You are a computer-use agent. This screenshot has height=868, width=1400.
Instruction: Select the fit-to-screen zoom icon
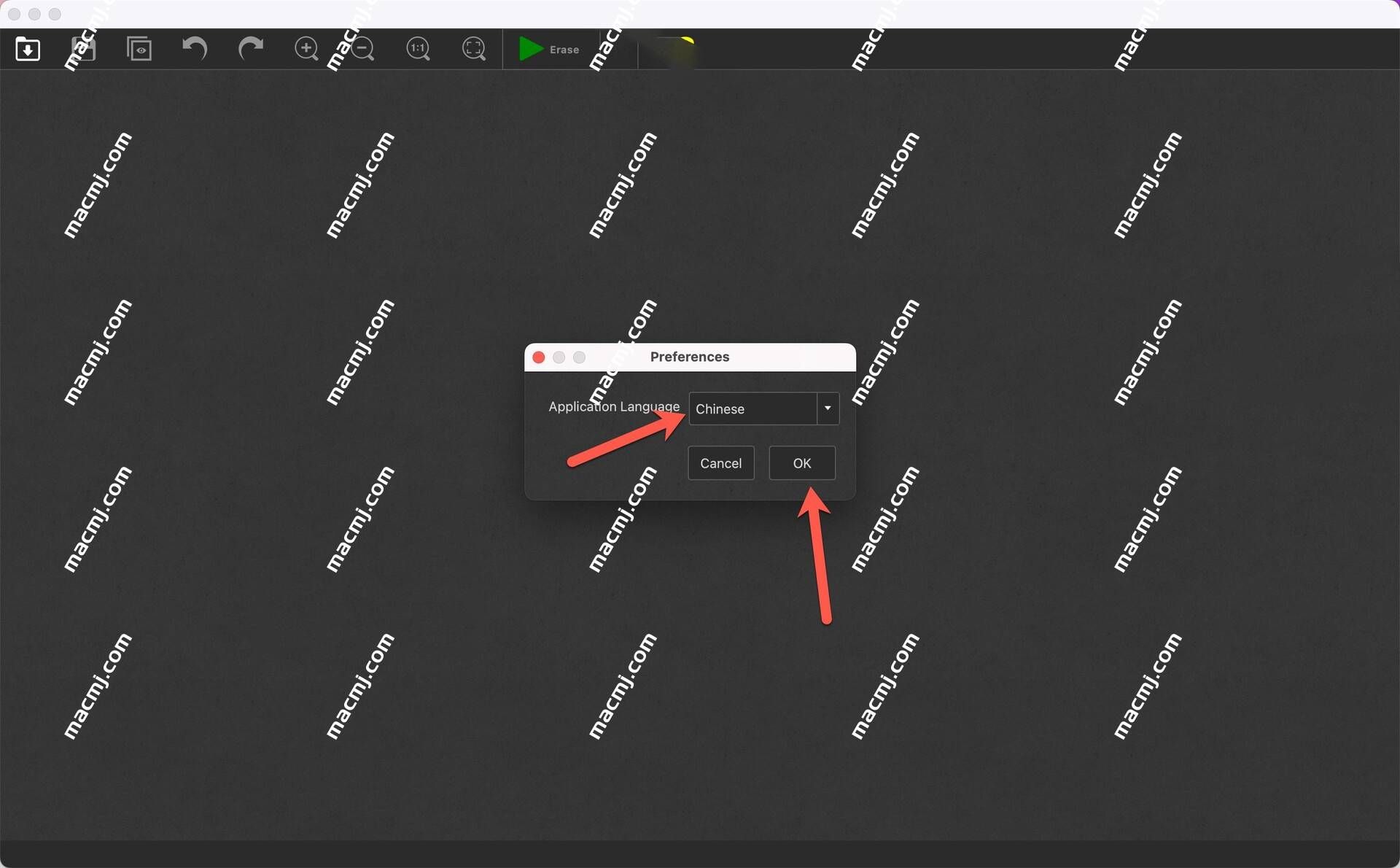coord(473,48)
